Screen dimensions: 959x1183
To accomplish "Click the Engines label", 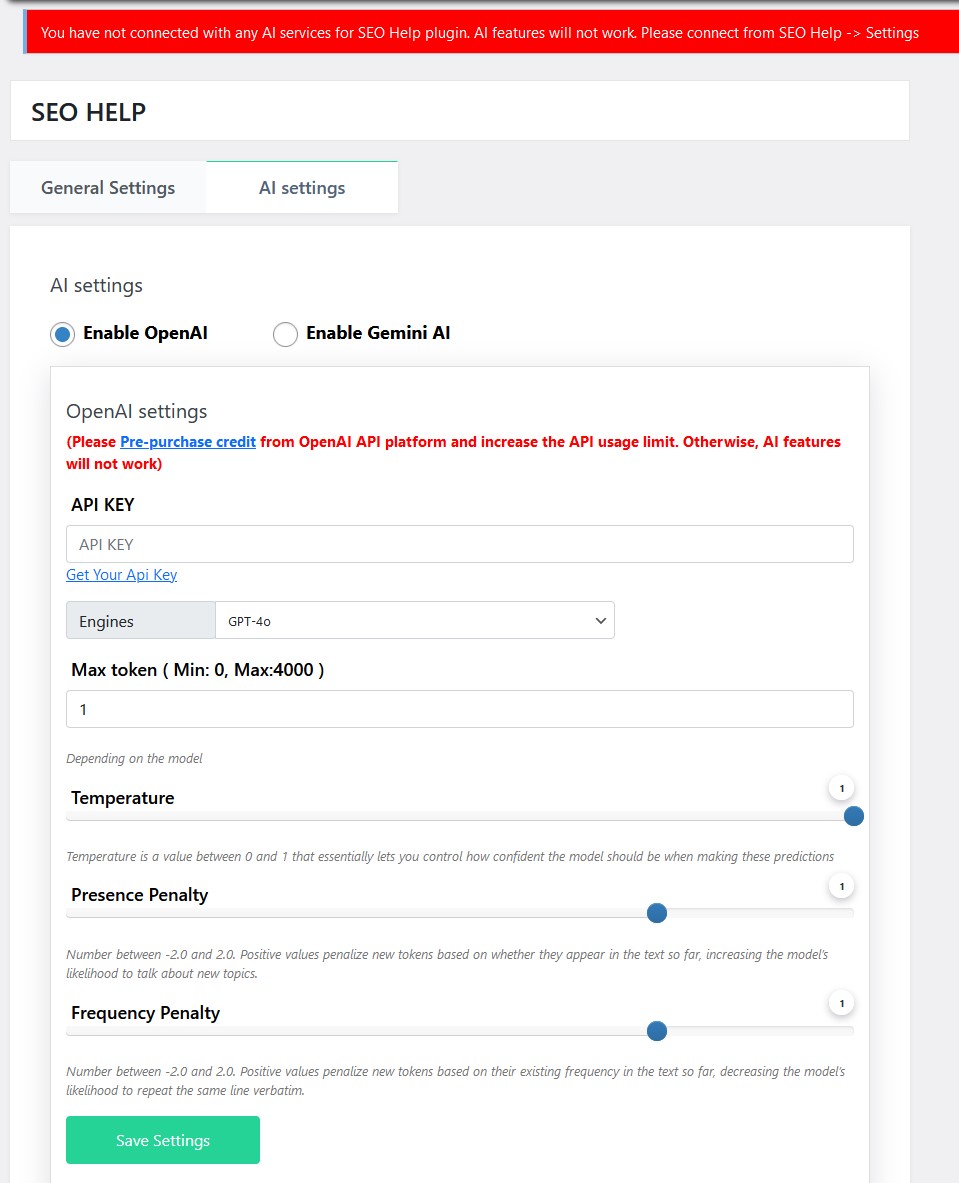I will coord(140,620).
